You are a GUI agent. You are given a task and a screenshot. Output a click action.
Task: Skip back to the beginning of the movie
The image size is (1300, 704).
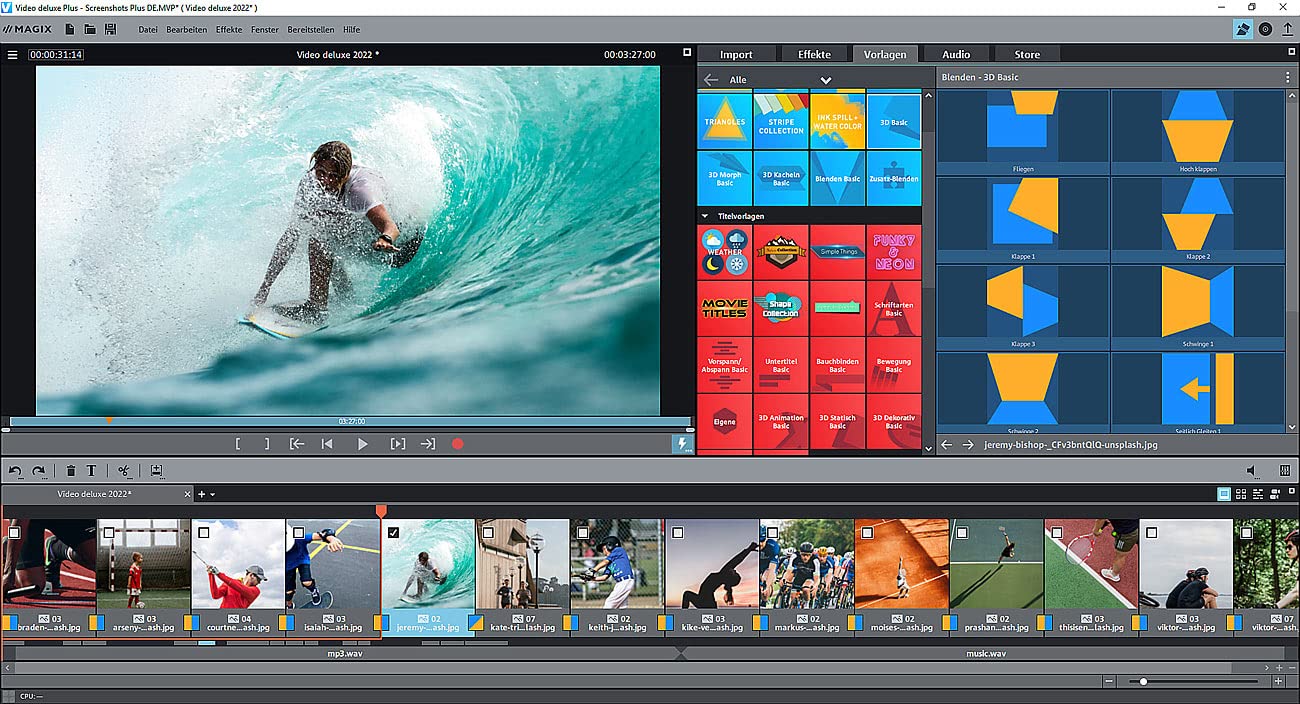[327, 444]
